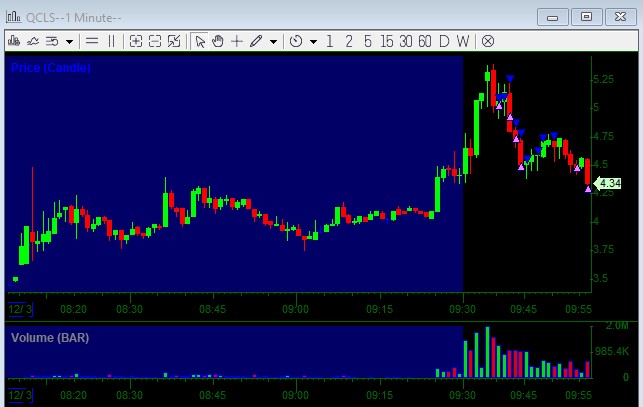Switch chart to 60 minute interval
The height and width of the screenshot is (407, 643).
[x=425, y=41]
